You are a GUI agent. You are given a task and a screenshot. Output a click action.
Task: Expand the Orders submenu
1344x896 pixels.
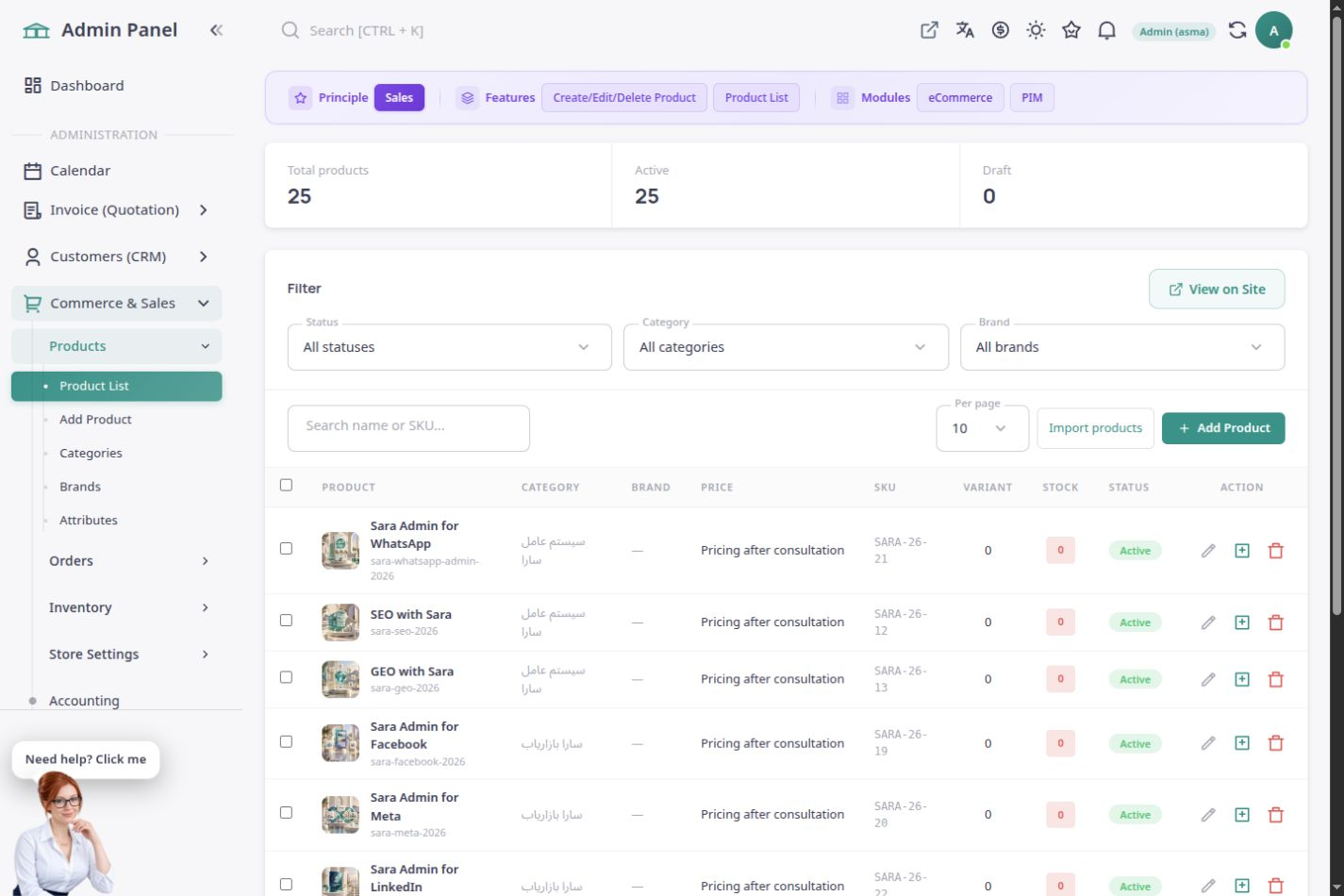[x=126, y=561]
